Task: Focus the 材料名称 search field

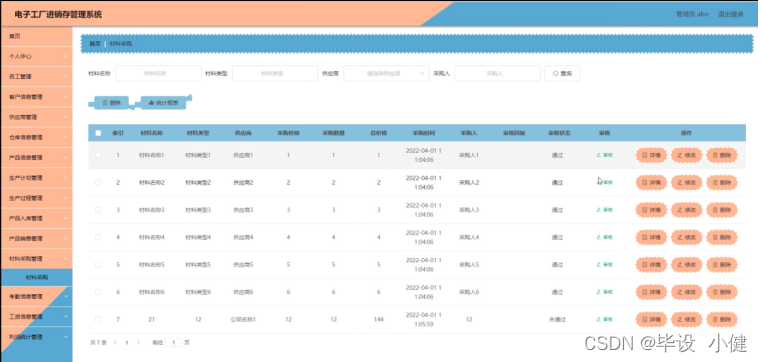Action: click(x=158, y=73)
